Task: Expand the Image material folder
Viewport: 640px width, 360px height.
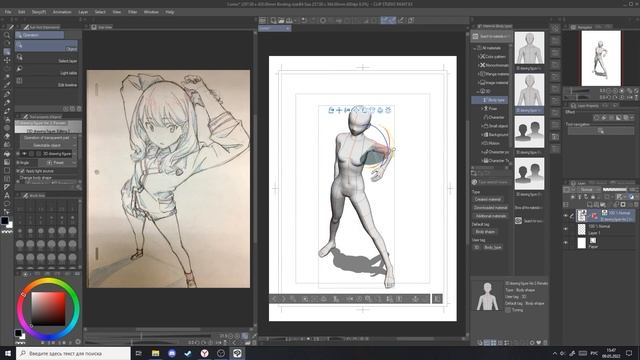Action: tap(478, 82)
